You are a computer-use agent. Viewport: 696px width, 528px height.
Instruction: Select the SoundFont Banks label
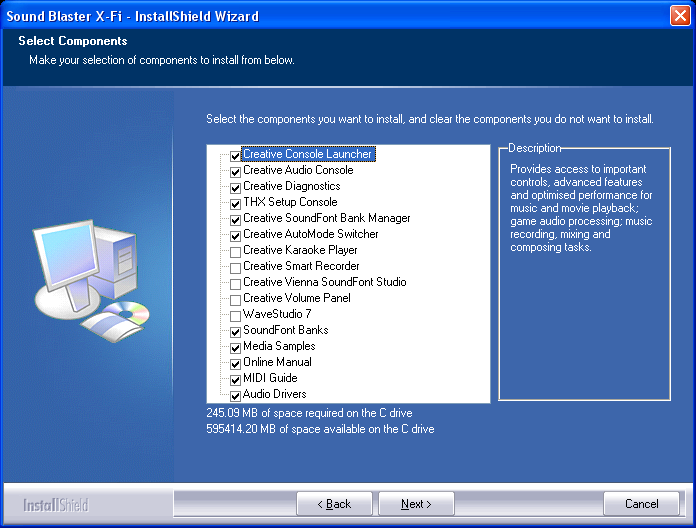[285, 330]
